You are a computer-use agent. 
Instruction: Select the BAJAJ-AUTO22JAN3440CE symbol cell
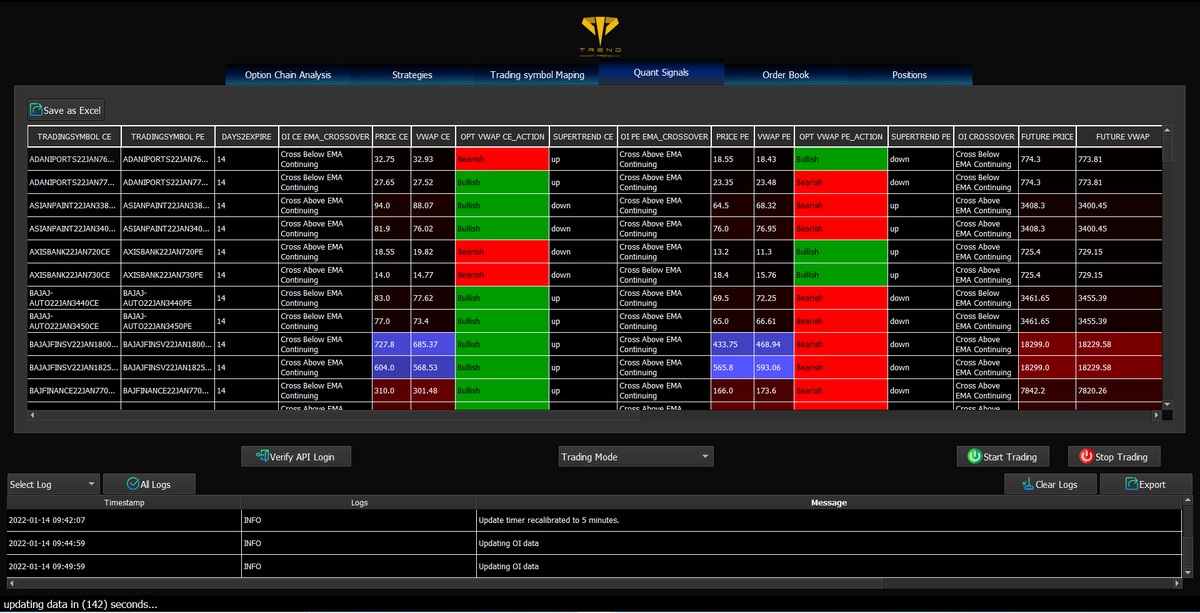click(74, 297)
